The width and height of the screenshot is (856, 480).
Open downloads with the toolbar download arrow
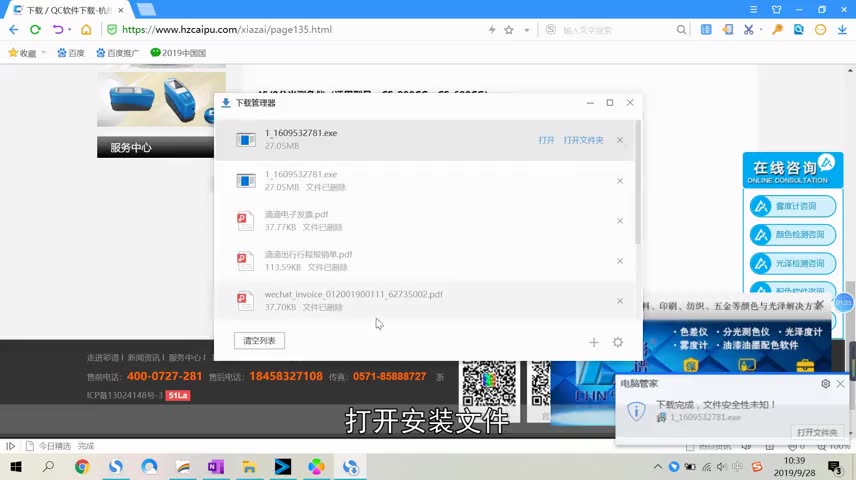coord(842,29)
